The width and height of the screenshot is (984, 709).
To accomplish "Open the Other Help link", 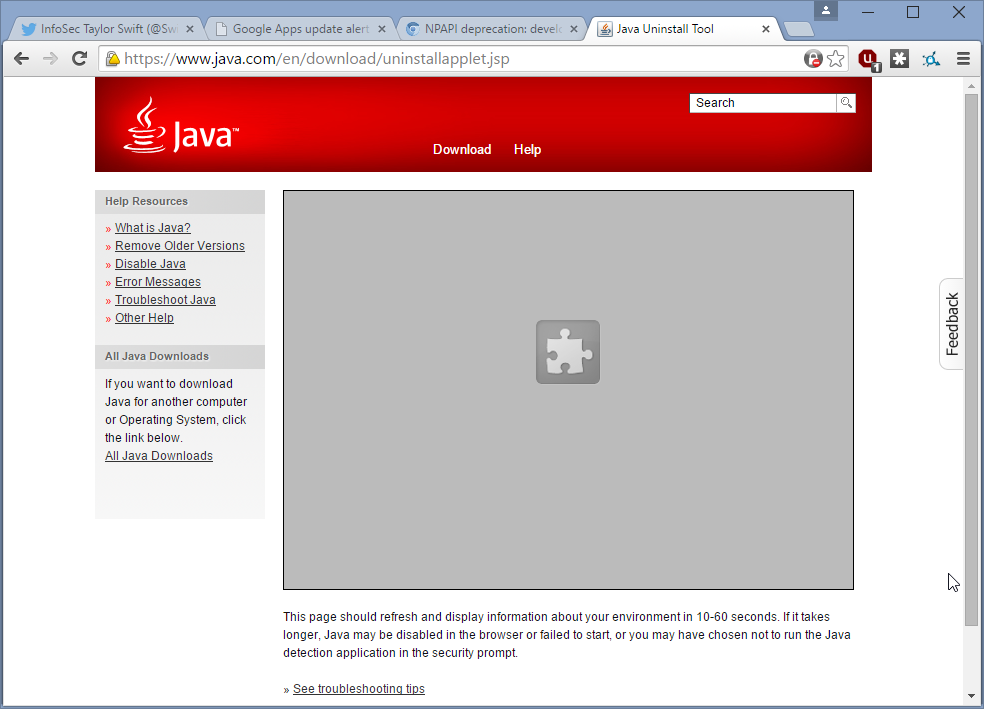I will (x=144, y=318).
